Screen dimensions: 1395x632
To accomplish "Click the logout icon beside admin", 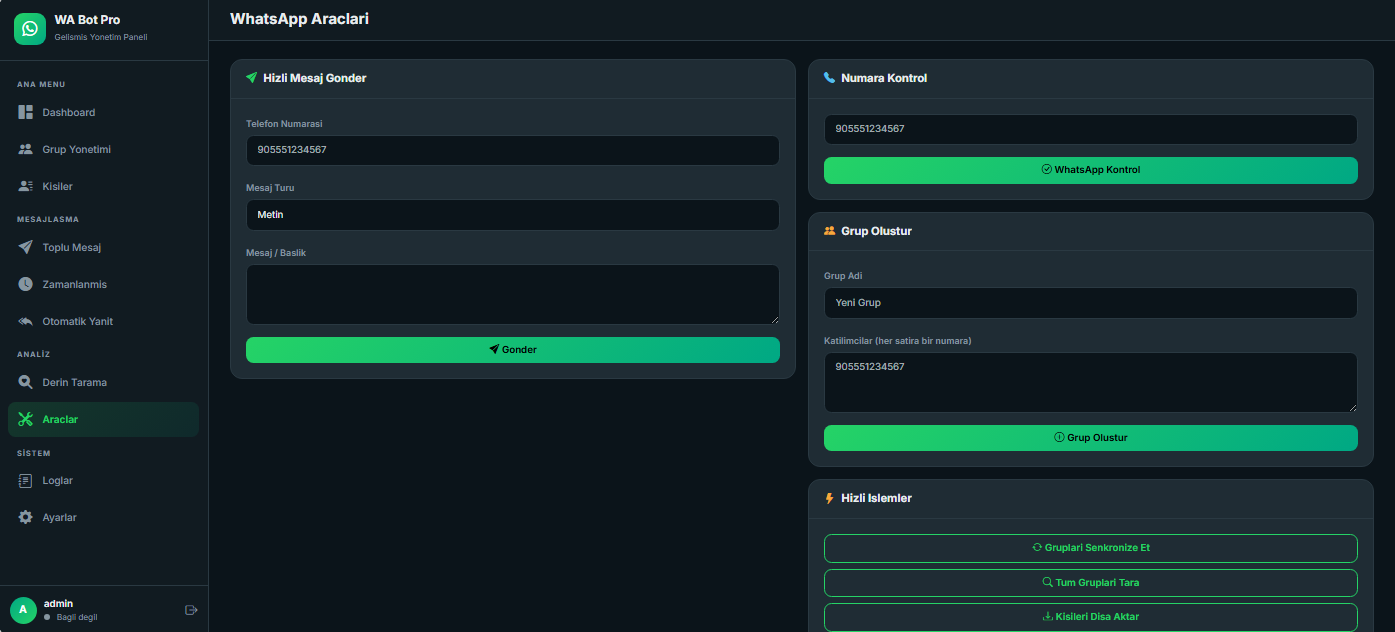I will 191,610.
